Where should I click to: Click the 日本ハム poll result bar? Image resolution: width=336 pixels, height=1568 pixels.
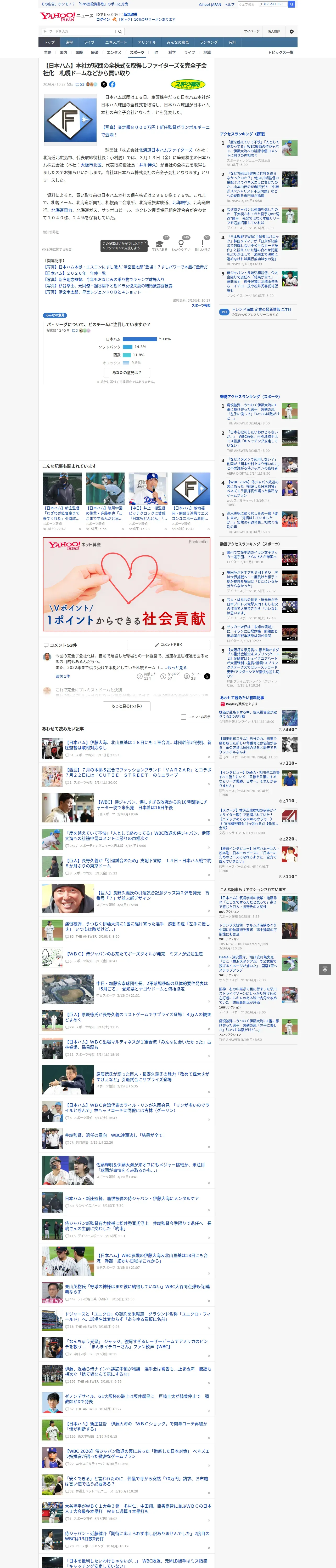(140, 339)
